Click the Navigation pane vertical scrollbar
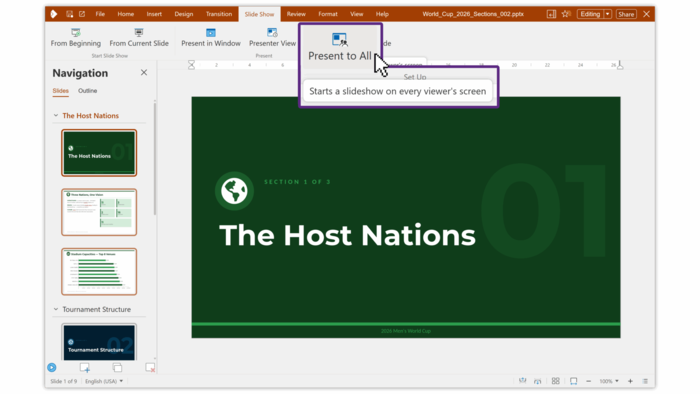Image resolution: width=700 pixels, height=394 pixels. click(155, 159)
